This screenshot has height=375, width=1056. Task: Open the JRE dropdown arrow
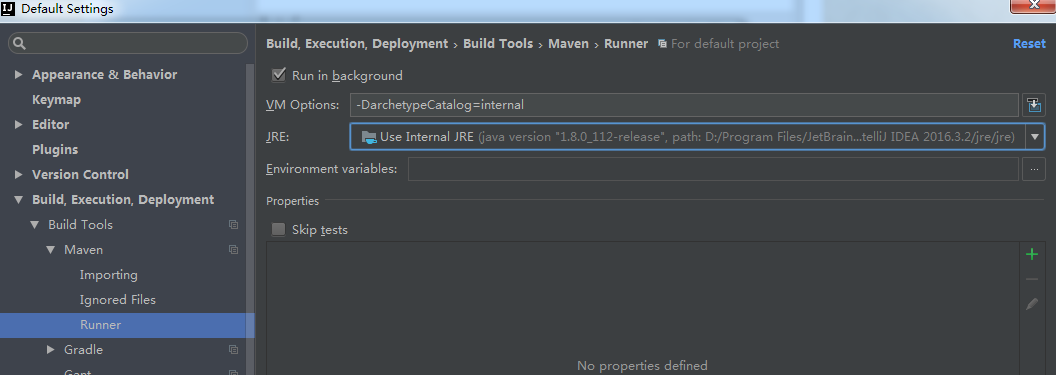click(x=1035, y=137)
